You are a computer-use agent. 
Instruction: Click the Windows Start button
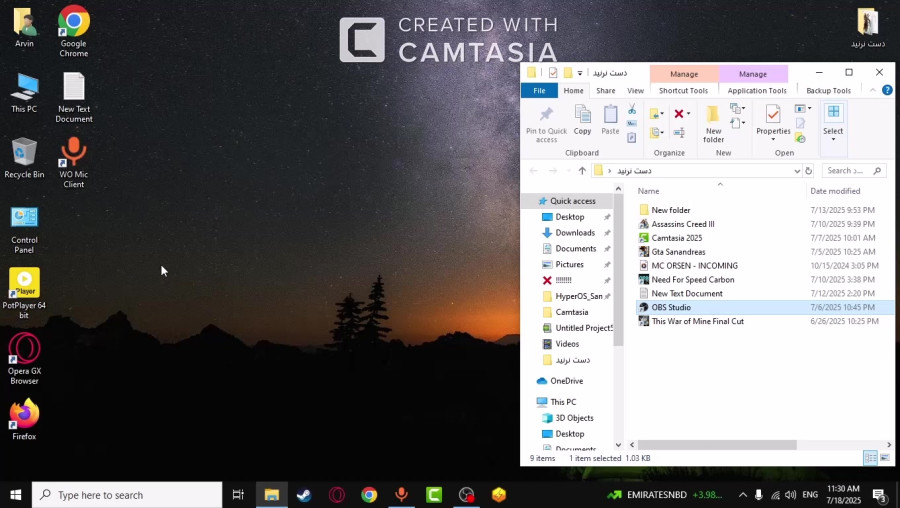coord(15,495)
